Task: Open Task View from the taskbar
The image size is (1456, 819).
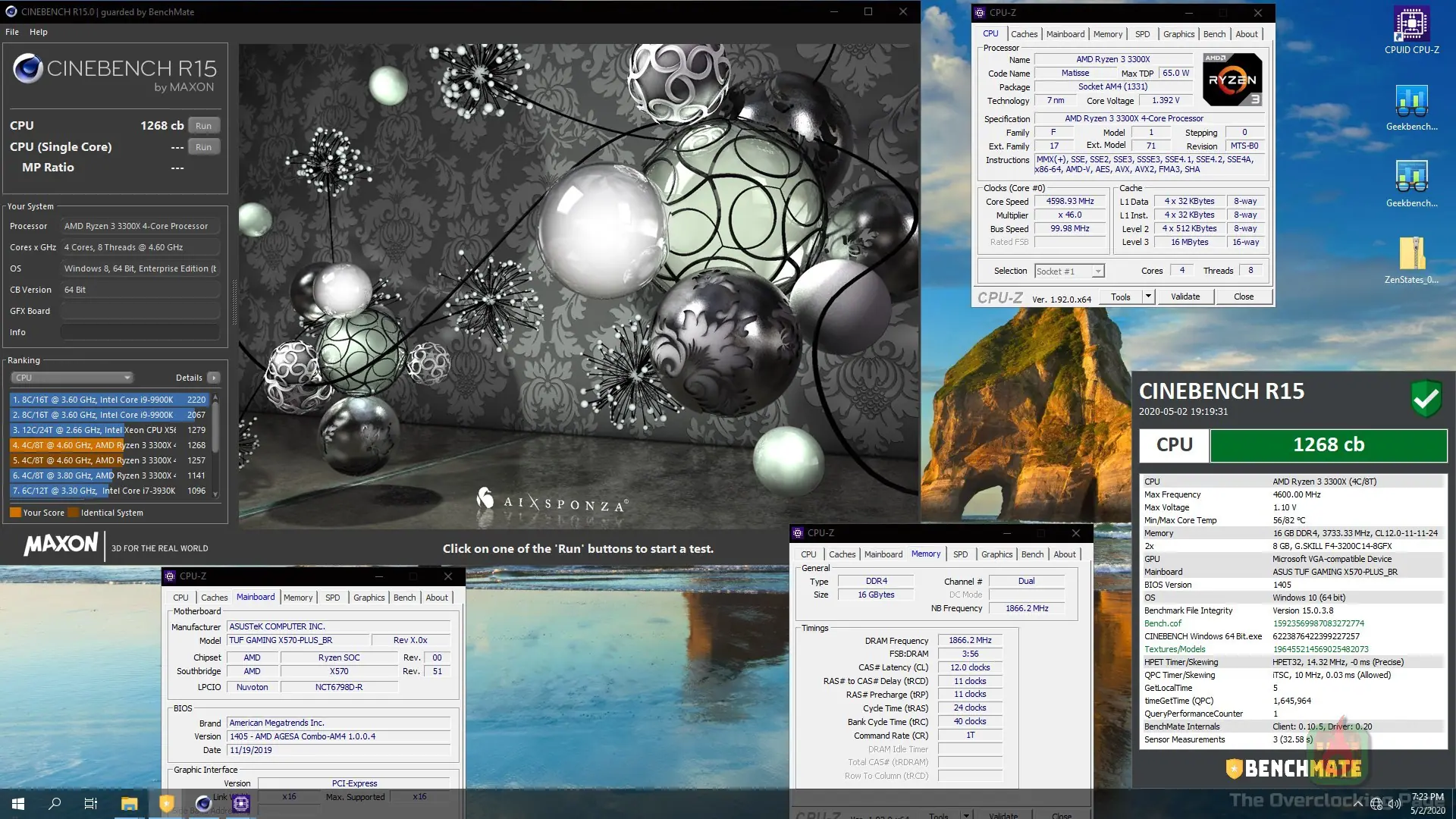Action: (x=91, y=804)
